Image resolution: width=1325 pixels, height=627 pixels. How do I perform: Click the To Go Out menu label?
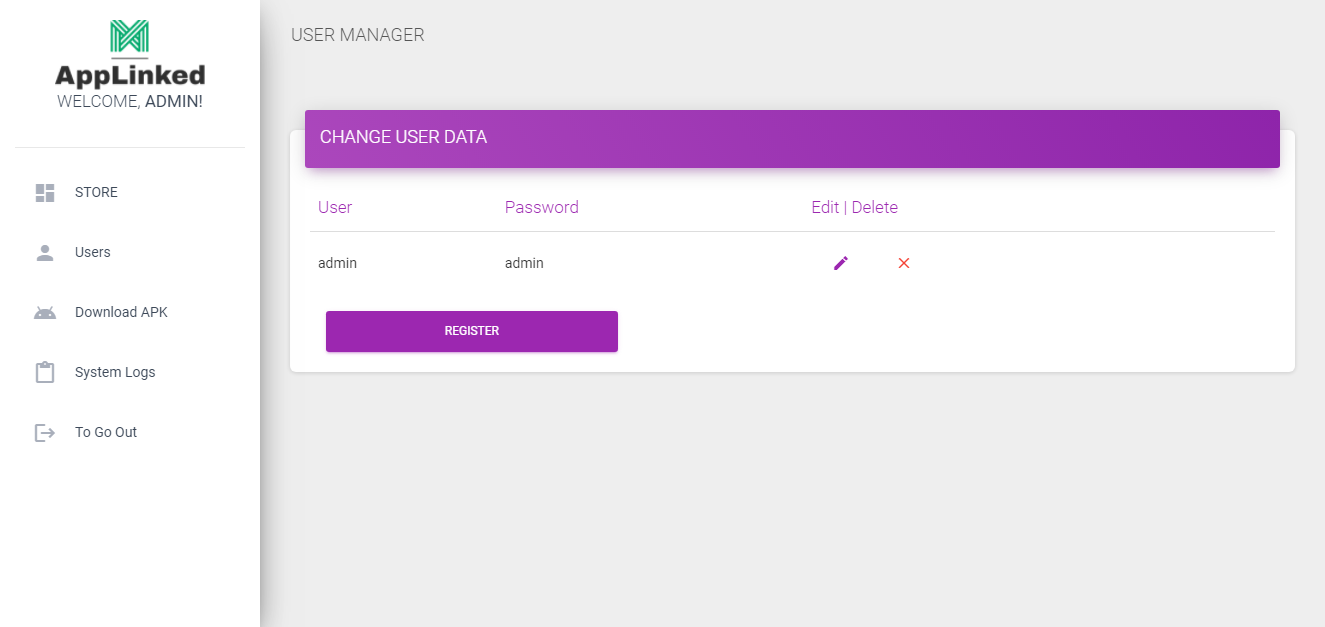[106, 433]
